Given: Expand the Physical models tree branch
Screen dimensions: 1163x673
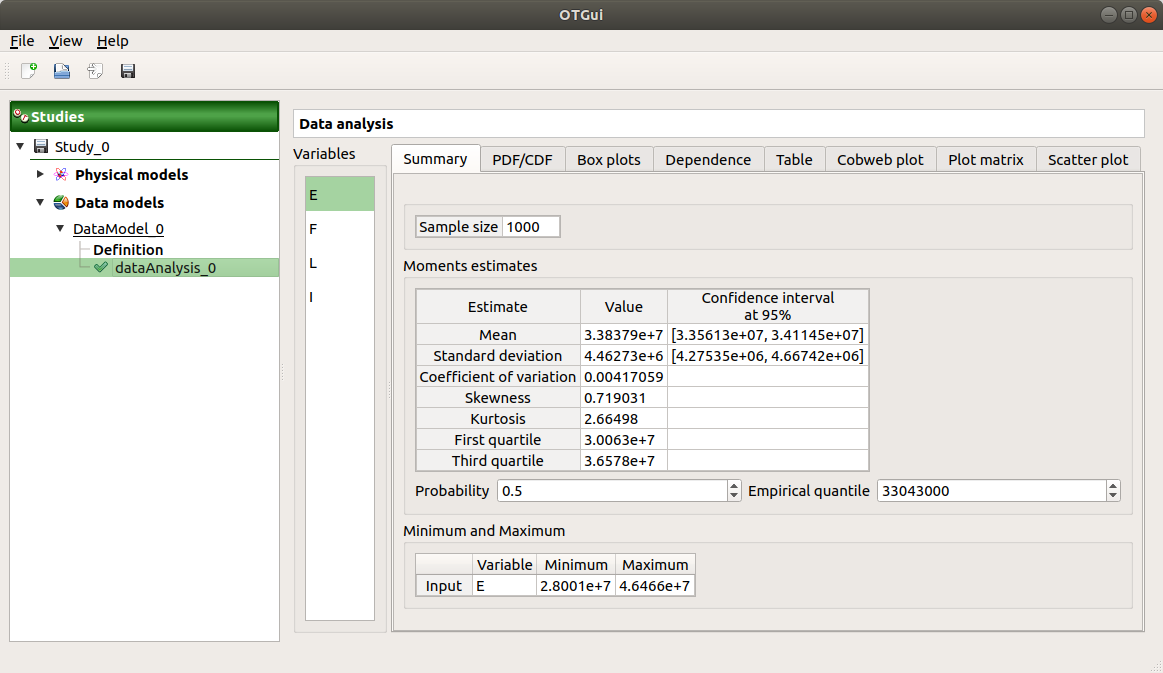Looking at the screenshot, I should (40, 174).
